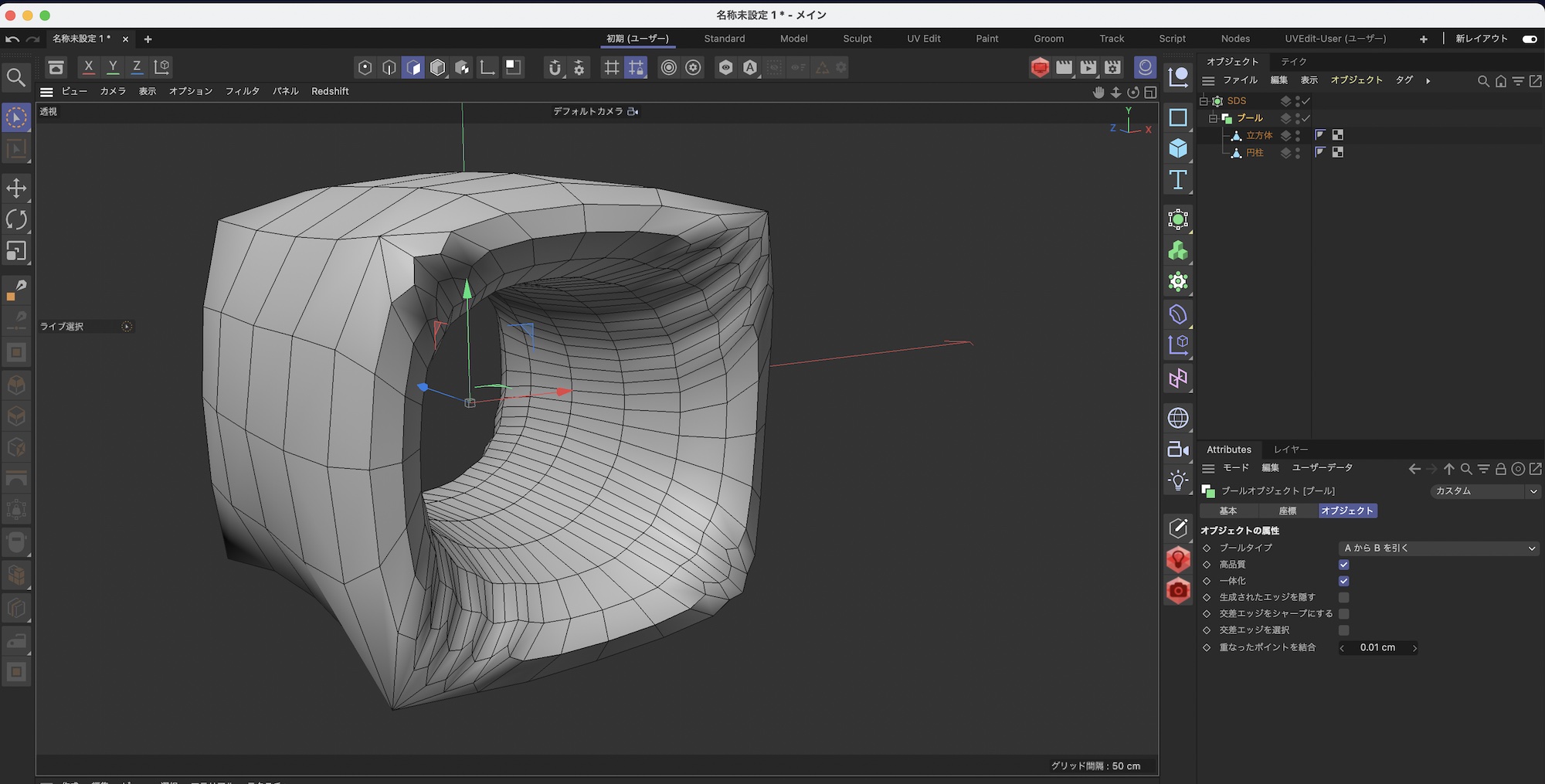This screenshot has width=1545, height=784.
Task: Toggle the 新レイアウト switch
Action: pos(1529,39)
